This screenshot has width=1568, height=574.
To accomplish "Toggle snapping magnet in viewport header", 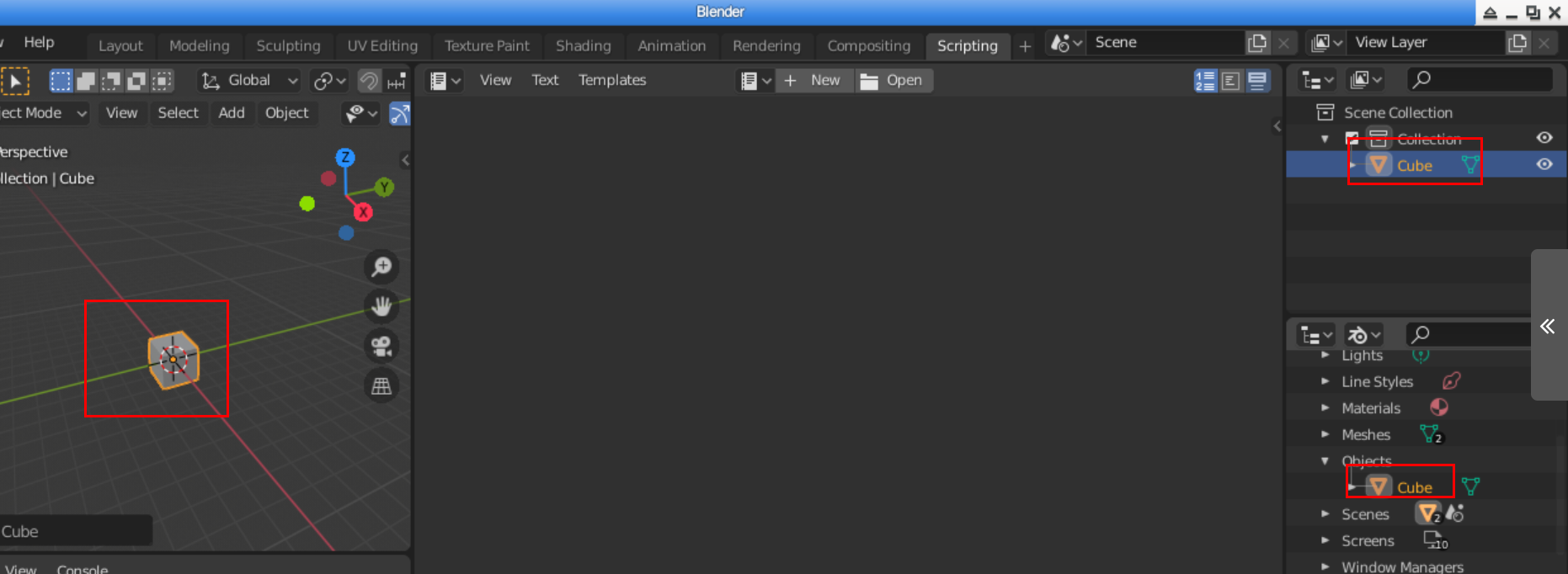I will tap(369, 81).
